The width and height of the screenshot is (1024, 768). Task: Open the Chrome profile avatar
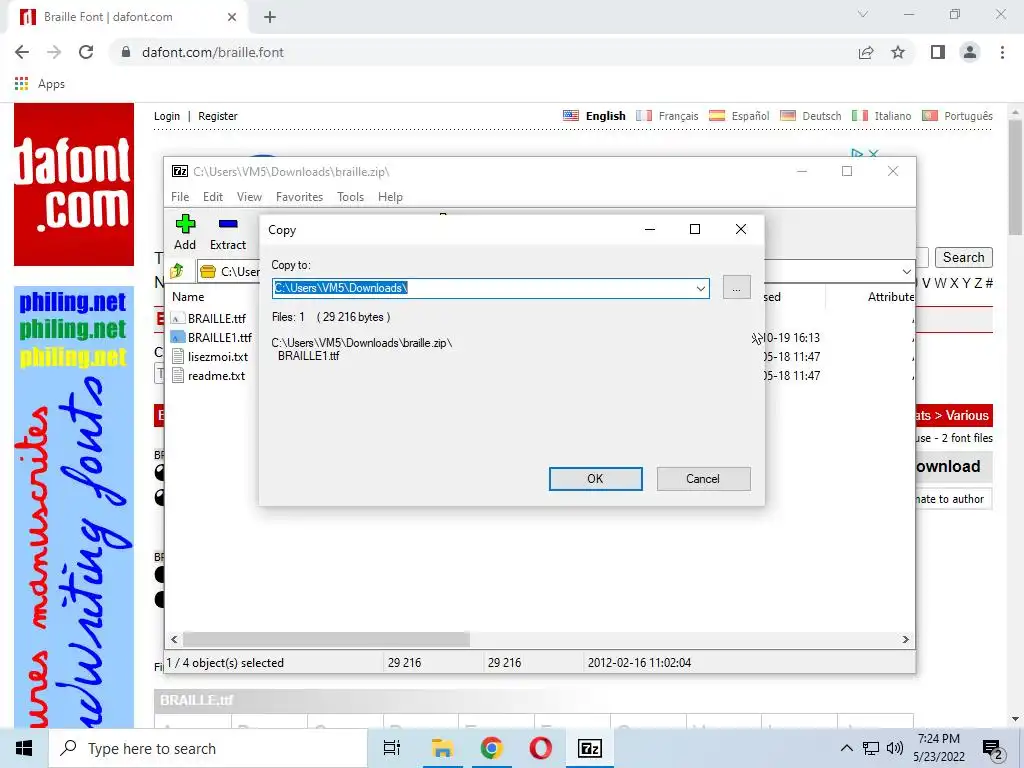point(970,52)
